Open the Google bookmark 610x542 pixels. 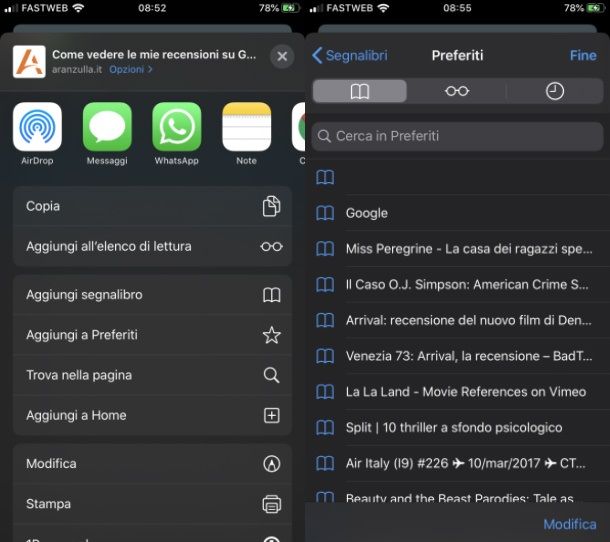[460, 213]
